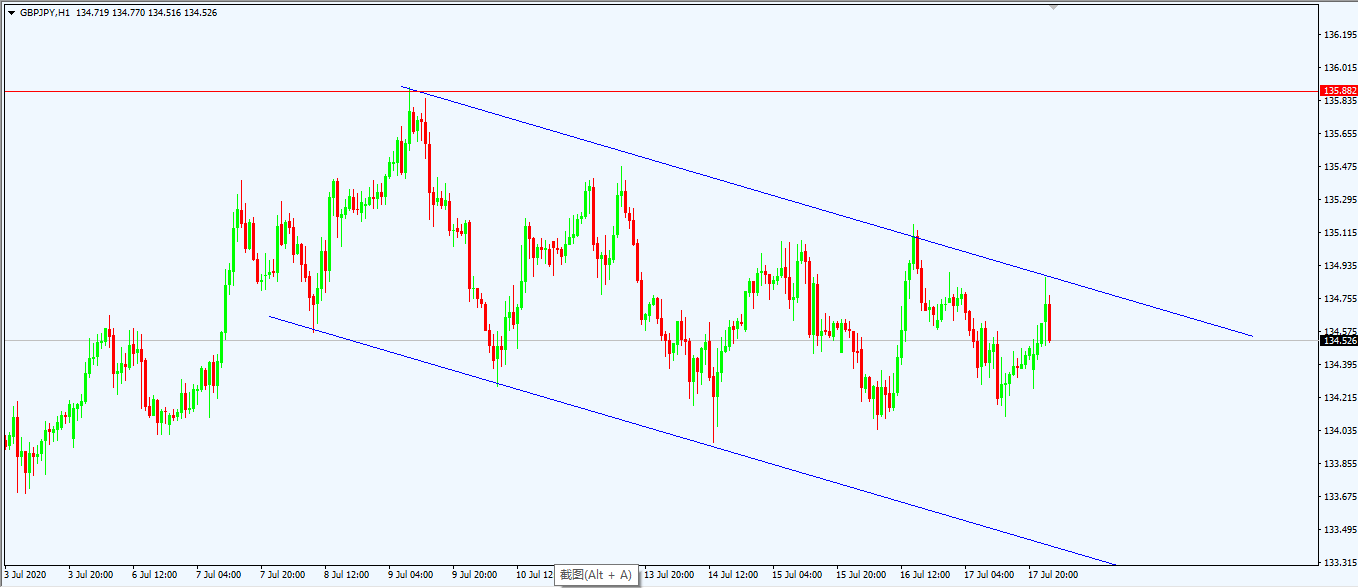Click the small triangle before GBPJPY,H1

click(11, 13)
